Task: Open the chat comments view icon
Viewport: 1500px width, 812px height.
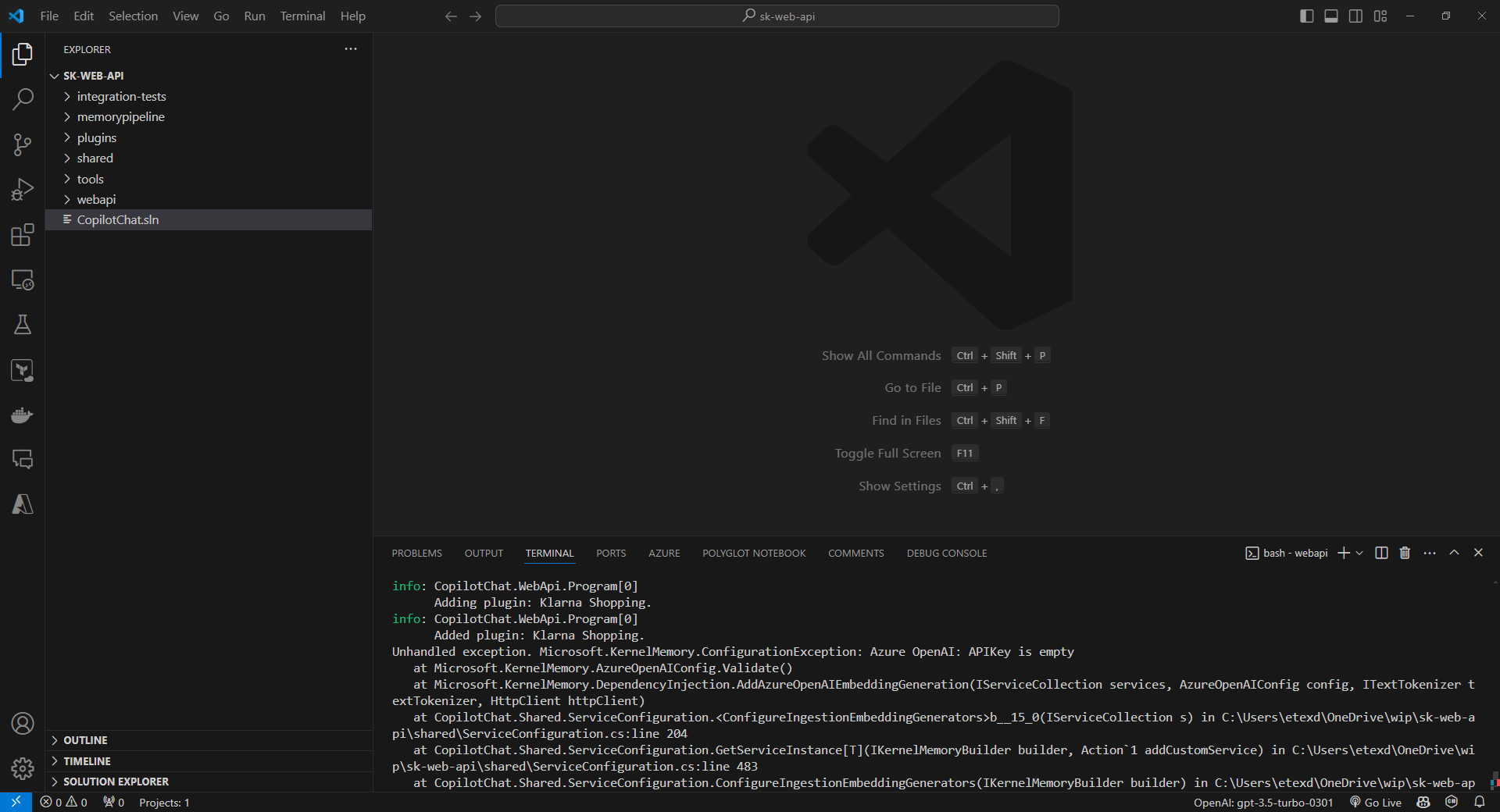Action: coord(23,459)
